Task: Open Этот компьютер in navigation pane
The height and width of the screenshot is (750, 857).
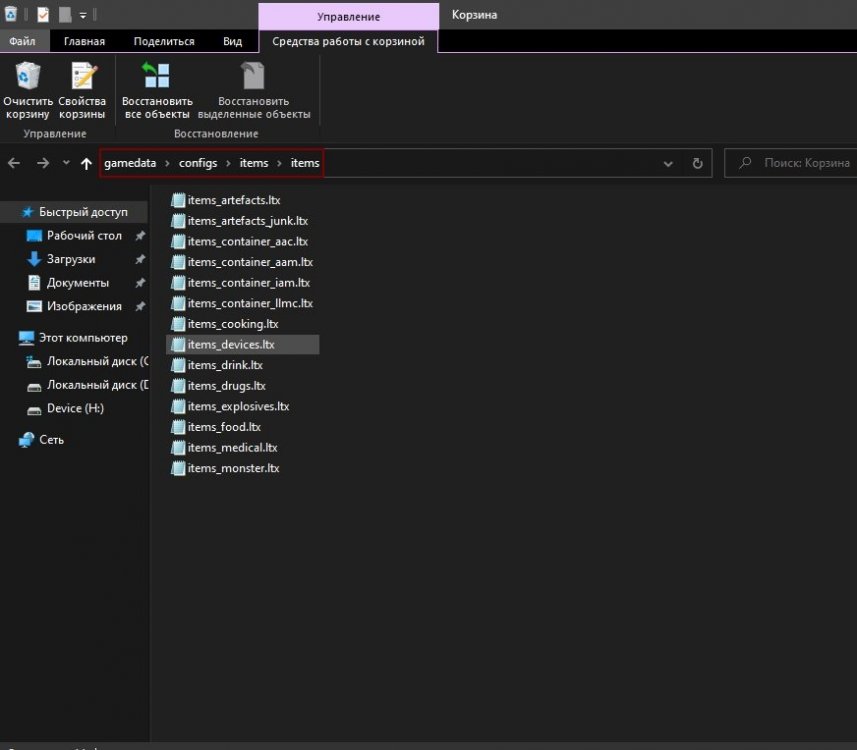Action: [82, 338]
